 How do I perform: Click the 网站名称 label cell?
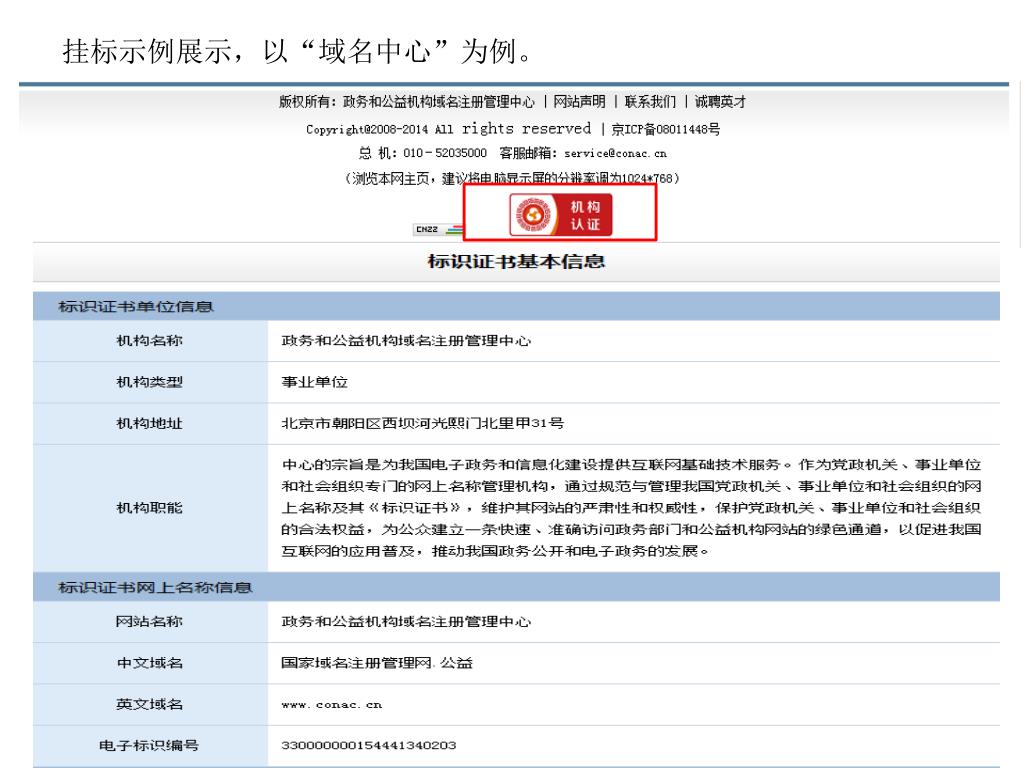coord(150,622)
